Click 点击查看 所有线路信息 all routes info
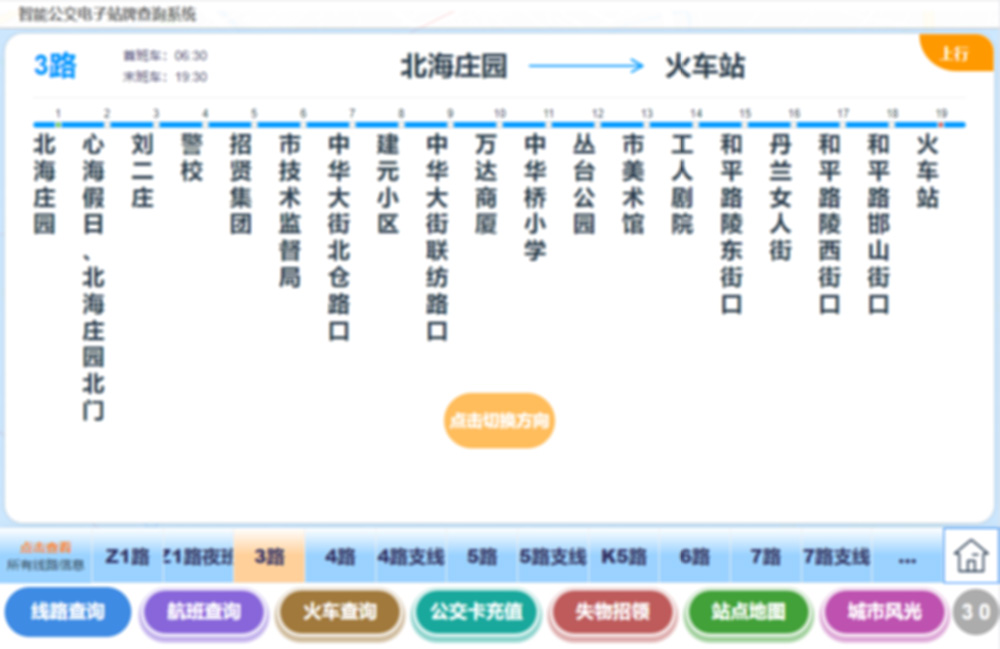Screen dimensions: 1000x649 coord(46,556)
